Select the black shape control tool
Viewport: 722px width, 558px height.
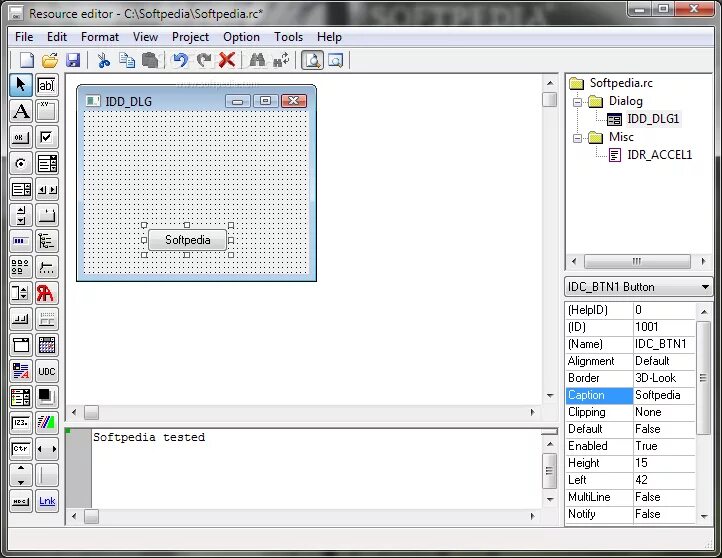click(x=47, y=397)
